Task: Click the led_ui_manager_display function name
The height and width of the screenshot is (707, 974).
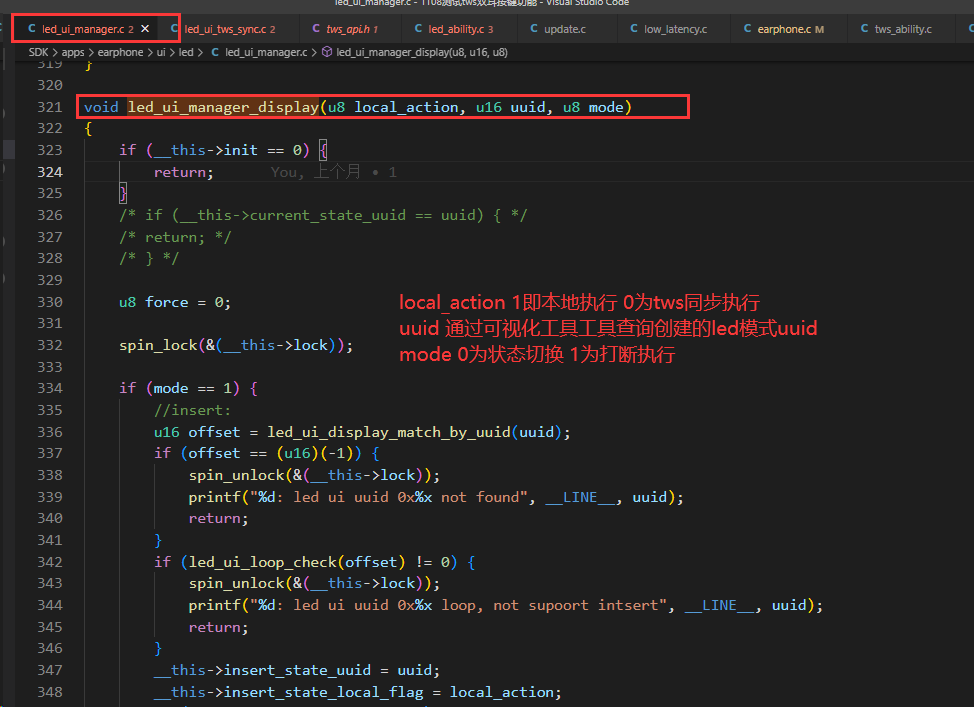Action: click(224, 107)
